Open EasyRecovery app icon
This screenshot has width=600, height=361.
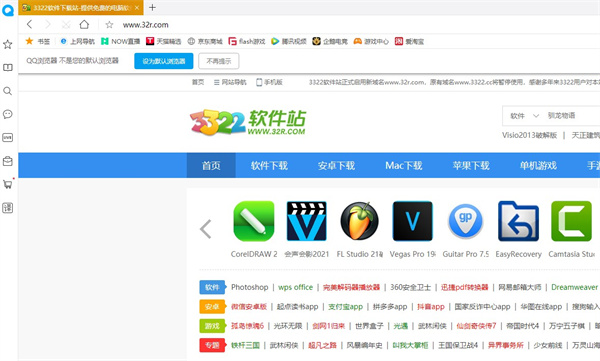[518, 221]
